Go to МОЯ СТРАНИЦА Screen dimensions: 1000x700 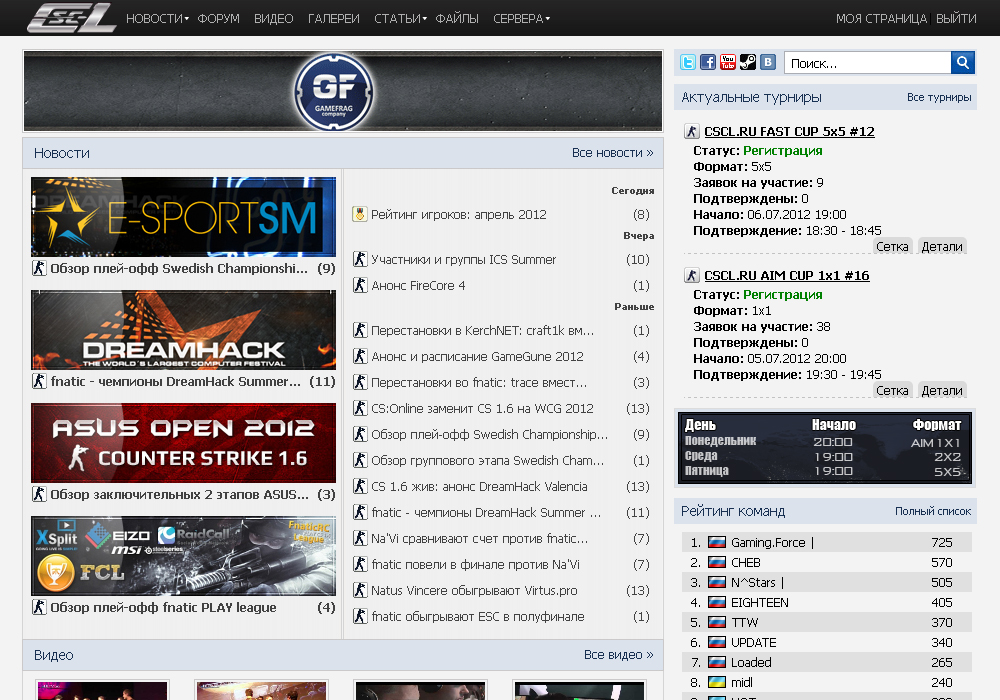click(x=881, y=18)
